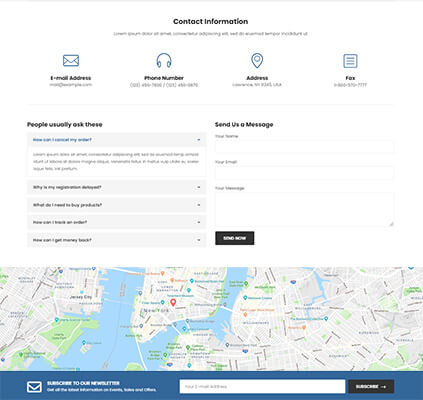This screenshot has height=400, width=423.
Task: Click the Your Email input field
Action: click(x=304, y=173)
